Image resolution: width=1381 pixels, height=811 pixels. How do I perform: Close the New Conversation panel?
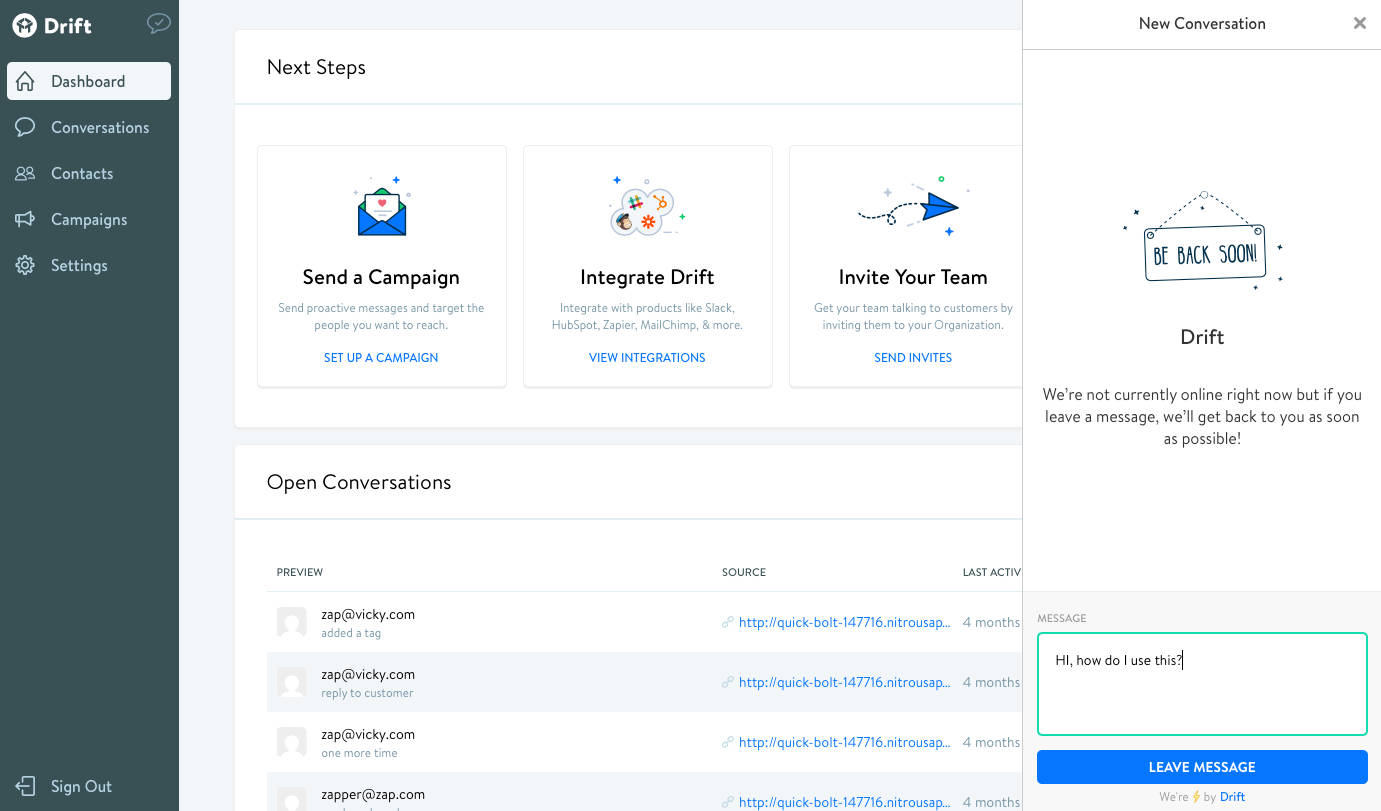pyautogui.click(x=1359, y=24)
